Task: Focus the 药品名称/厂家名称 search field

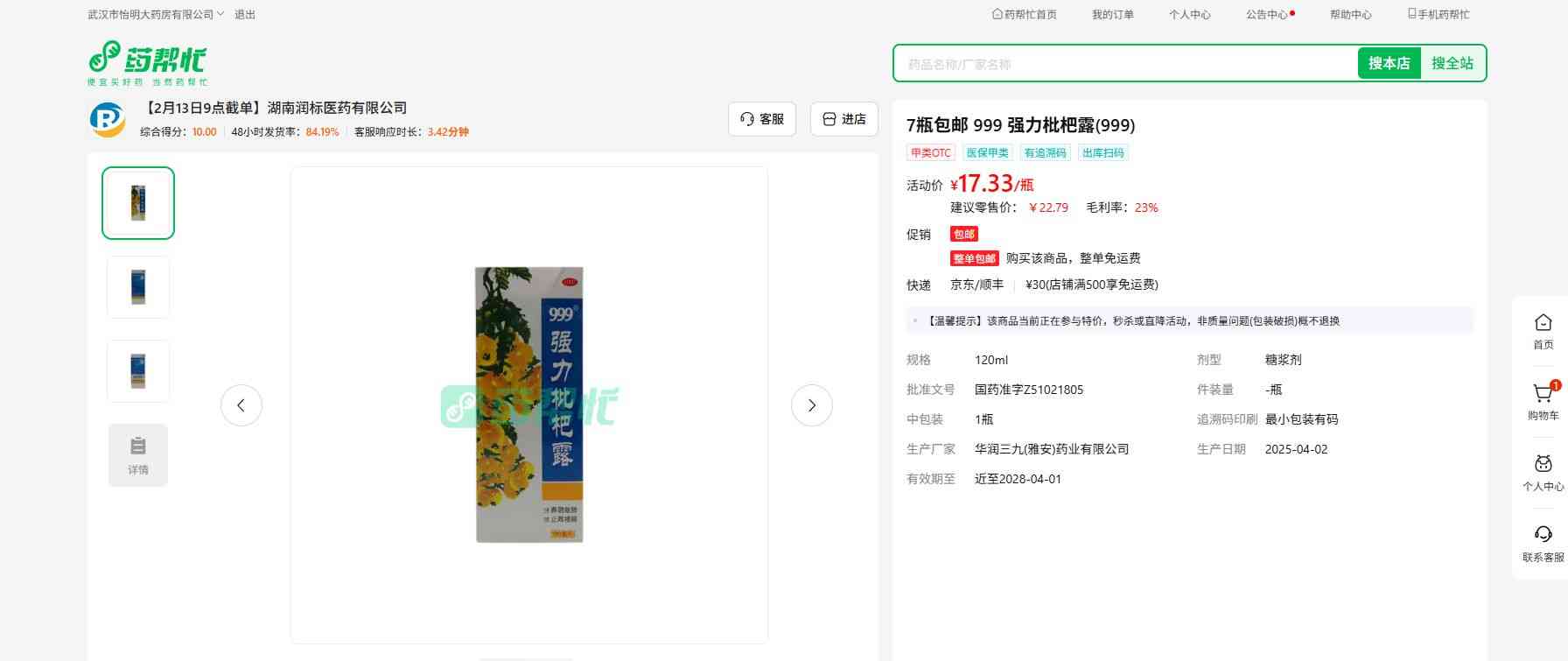Action: [x=1124, y=64]
